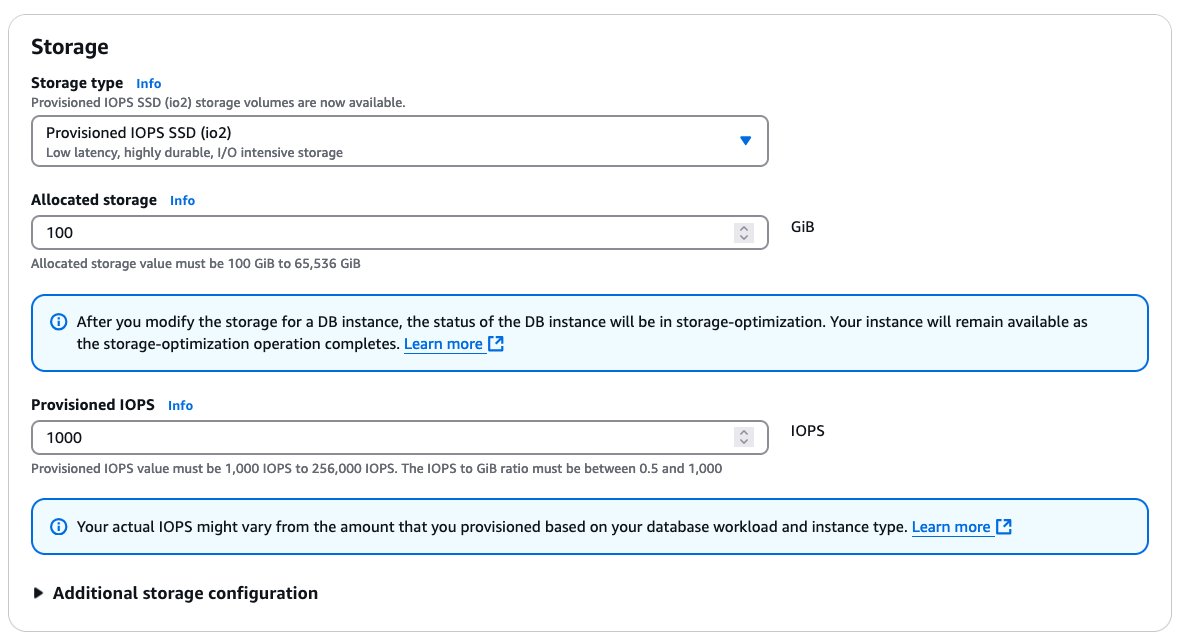Click the Allocated storage stepper arrows

tap(744, 232)
